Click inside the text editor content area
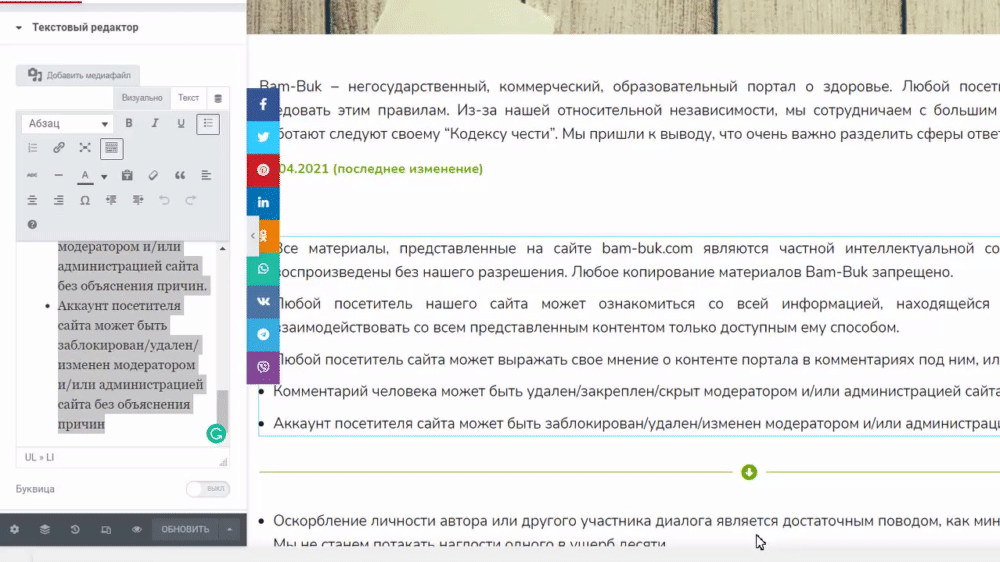The height and width of the screenshot is (562, 1000). pyautogui.click(x=121, y=344)
